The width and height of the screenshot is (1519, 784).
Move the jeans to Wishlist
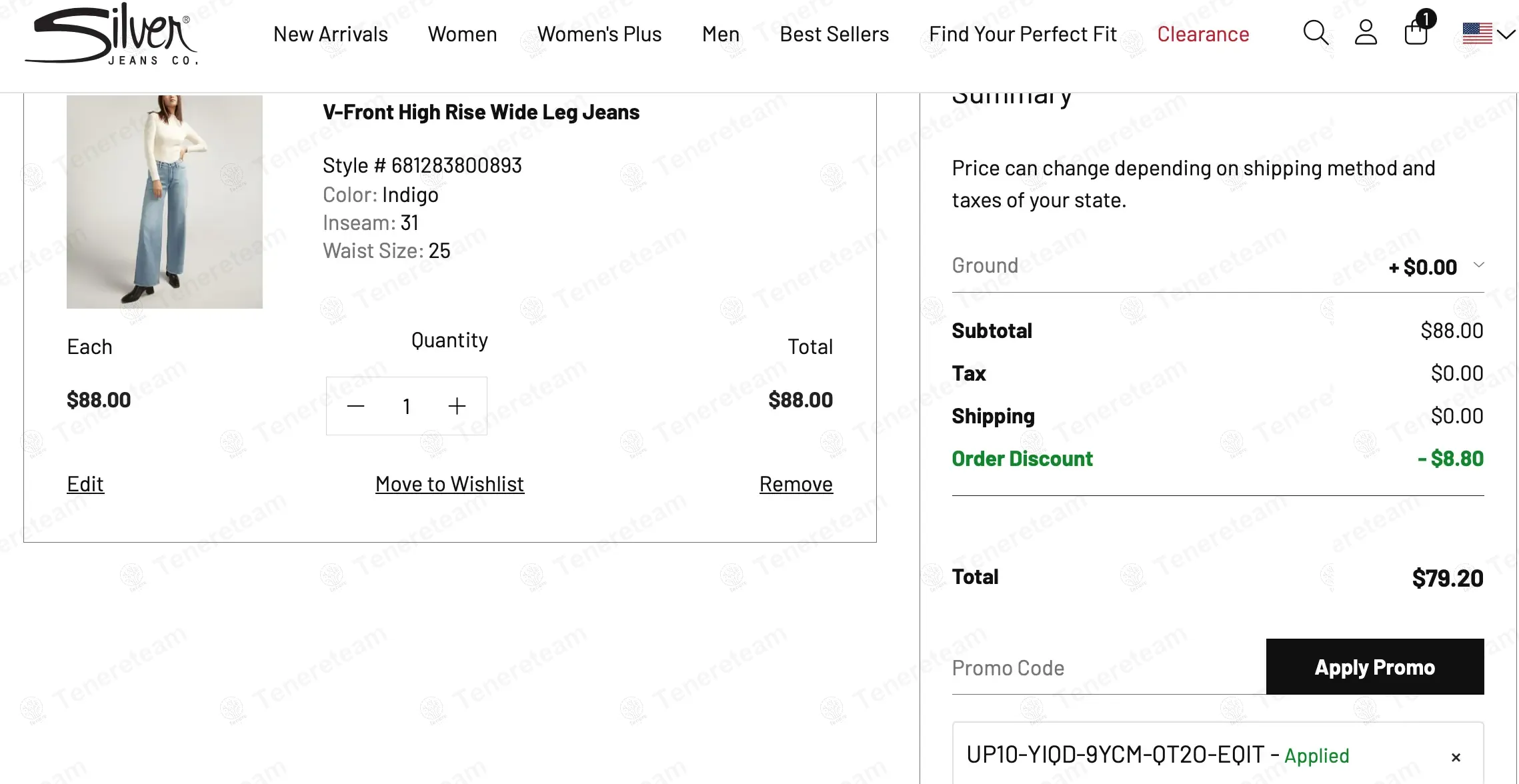point(449,484)
